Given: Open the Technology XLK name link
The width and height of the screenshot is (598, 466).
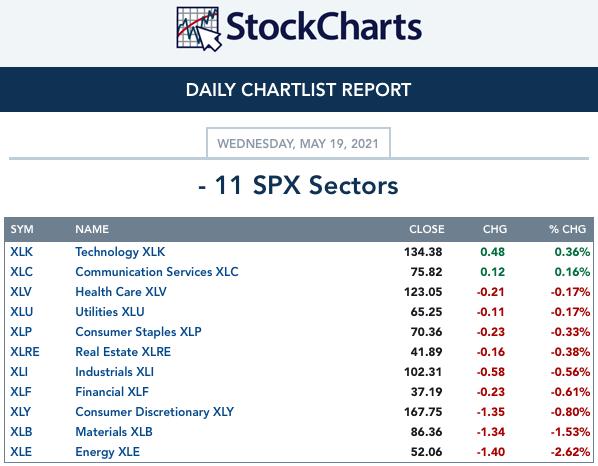Looking at the screenshot, I should pos(120,252).
